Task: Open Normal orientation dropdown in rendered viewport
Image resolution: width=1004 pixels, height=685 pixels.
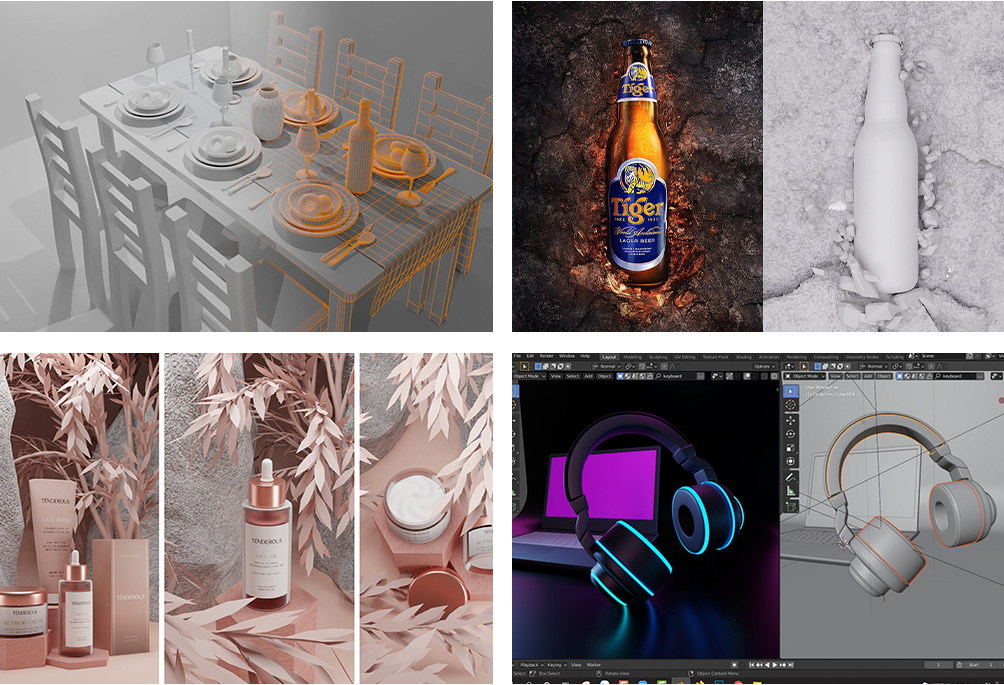Action: click(605, 366)
